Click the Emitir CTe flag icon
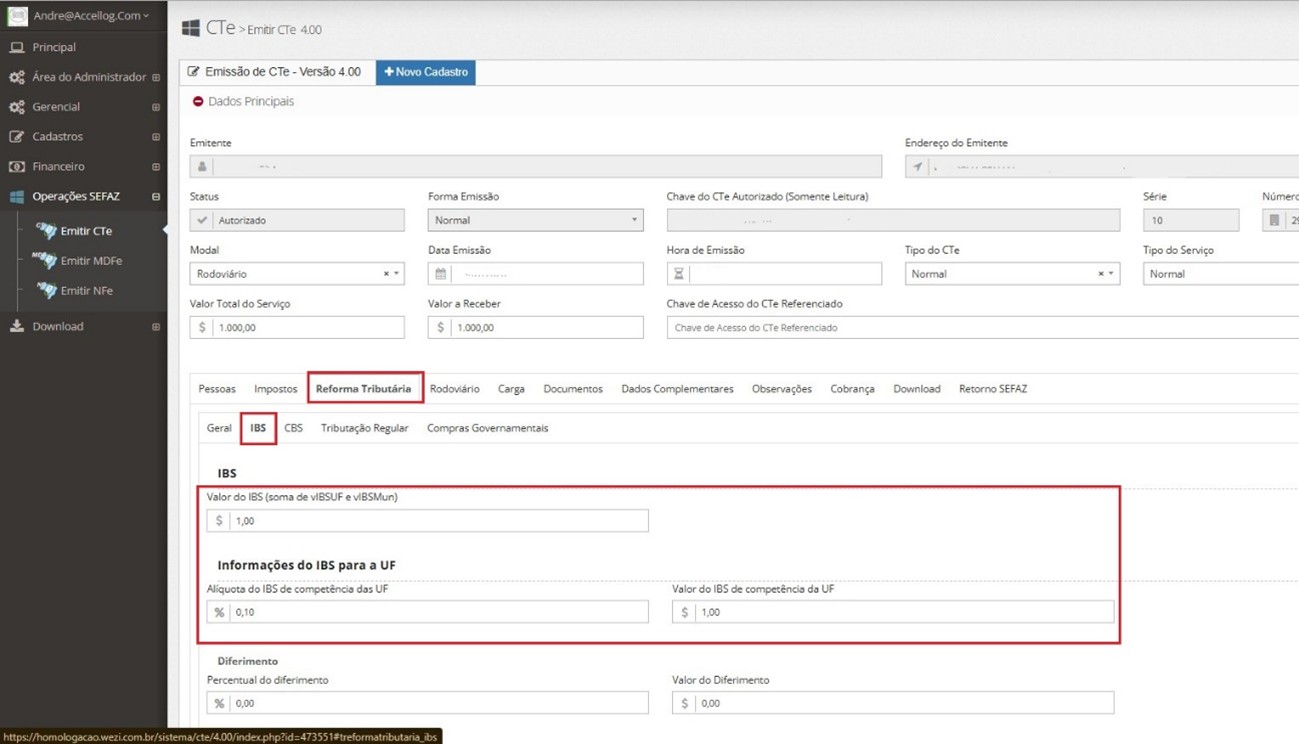This screenshot has width=1299, height=744. [x=45, y=230]
